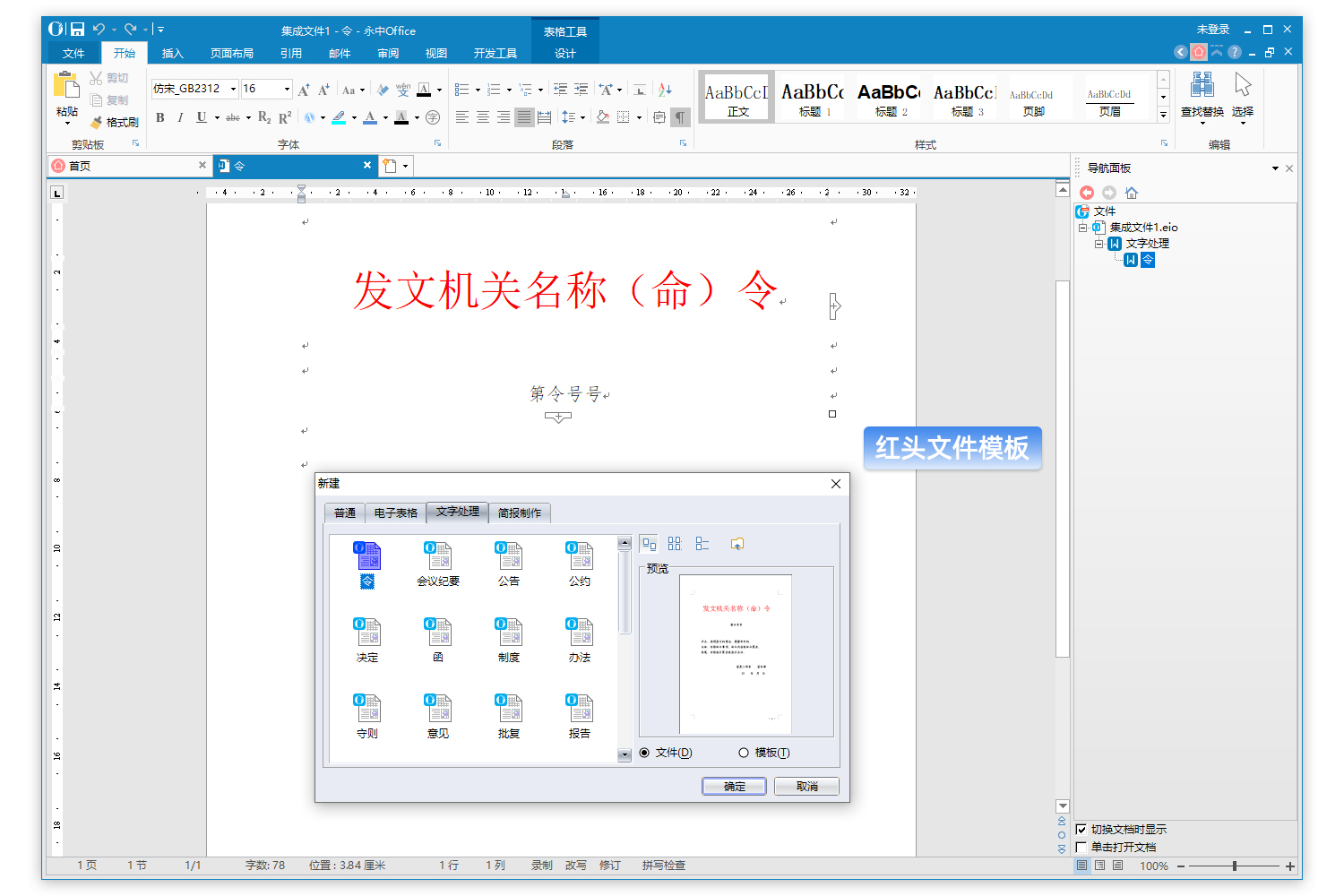1344x896 pixels.
Task: Enable the 单击打开文档 checkbox
Action: coord(1081,846)
